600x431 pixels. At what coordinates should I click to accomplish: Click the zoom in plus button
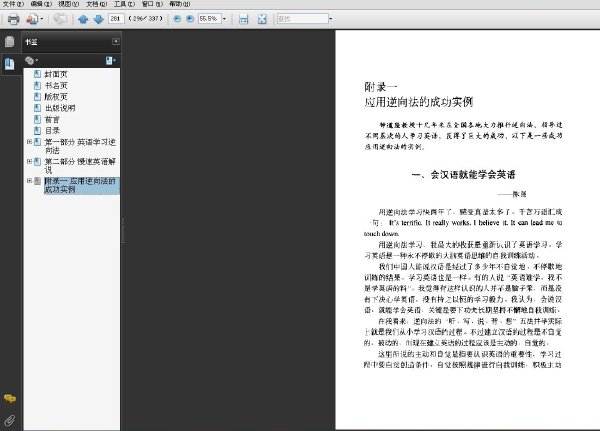pos(190,18)
